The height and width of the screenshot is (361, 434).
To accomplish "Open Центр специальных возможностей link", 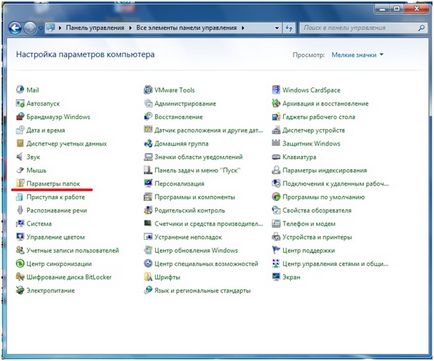I will pyautogui.click(x=207, y=264).
